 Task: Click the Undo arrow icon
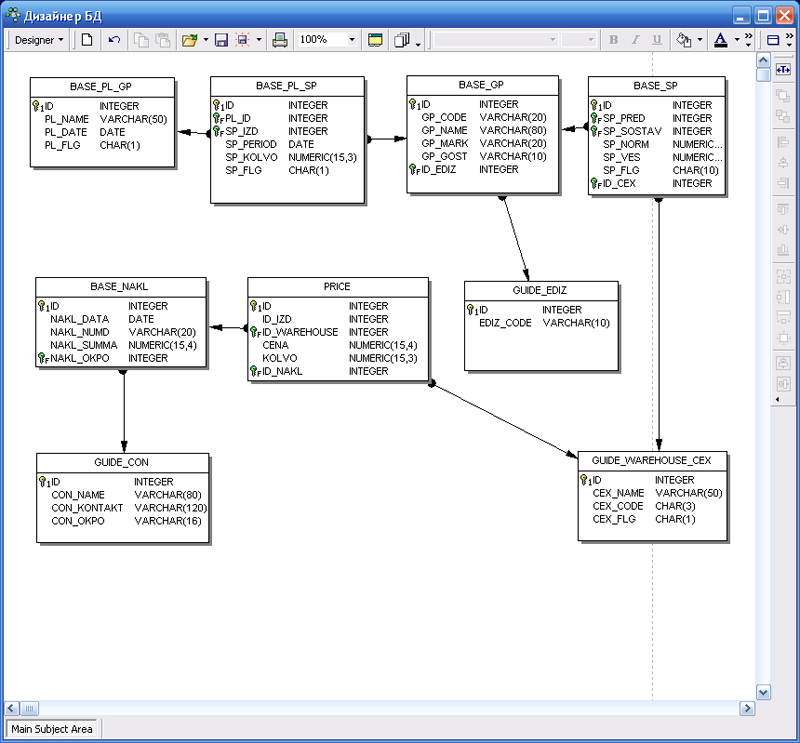(x=114, y=40)
